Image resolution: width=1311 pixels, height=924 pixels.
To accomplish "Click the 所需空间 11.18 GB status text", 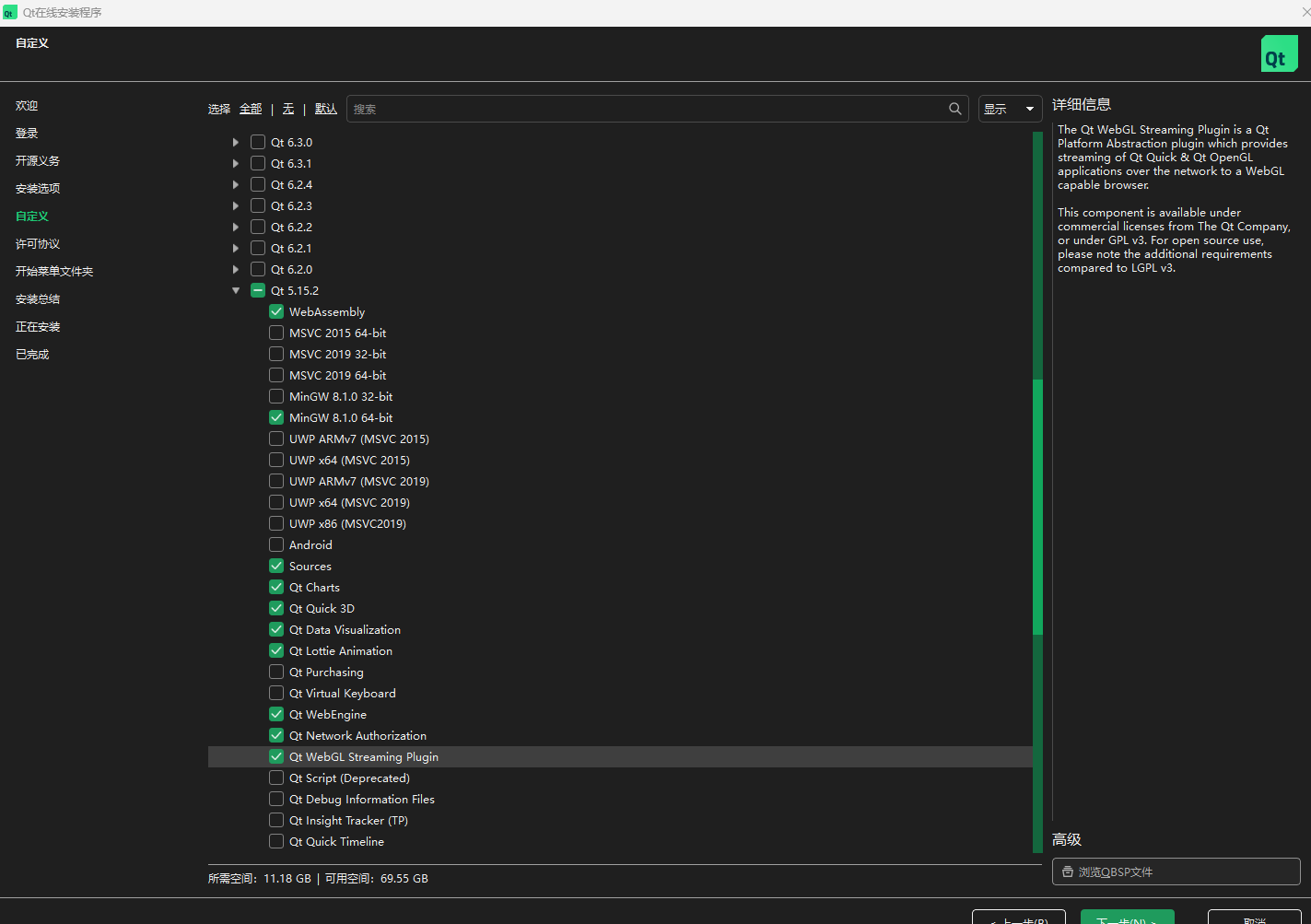I will tap(260, 879).
